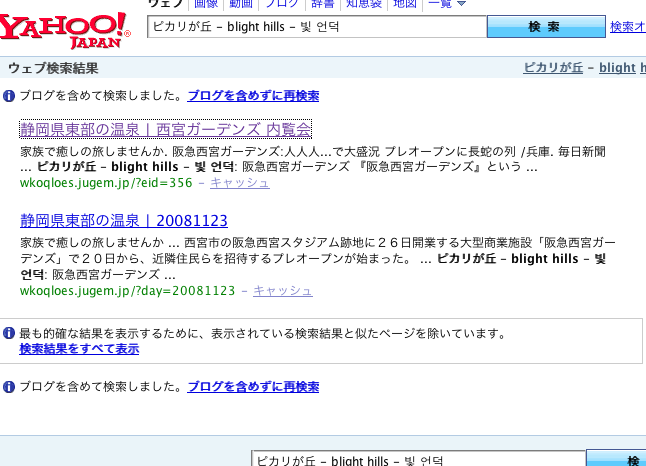Click second result snippet mentioning 西宮市の阪急西宮スタジアム跡地
The image size is (646, 466).
(318, 258)
